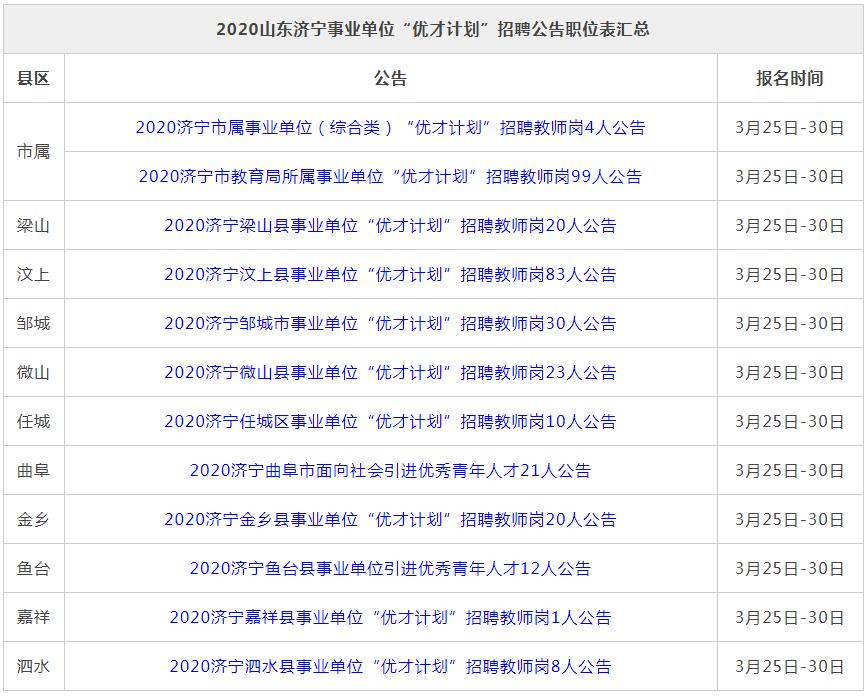The image size is (868, 697).
Task: Click the 3月25日-30日 date in 泗水 row
Action: pyautogui.click(x=790, y=666)
